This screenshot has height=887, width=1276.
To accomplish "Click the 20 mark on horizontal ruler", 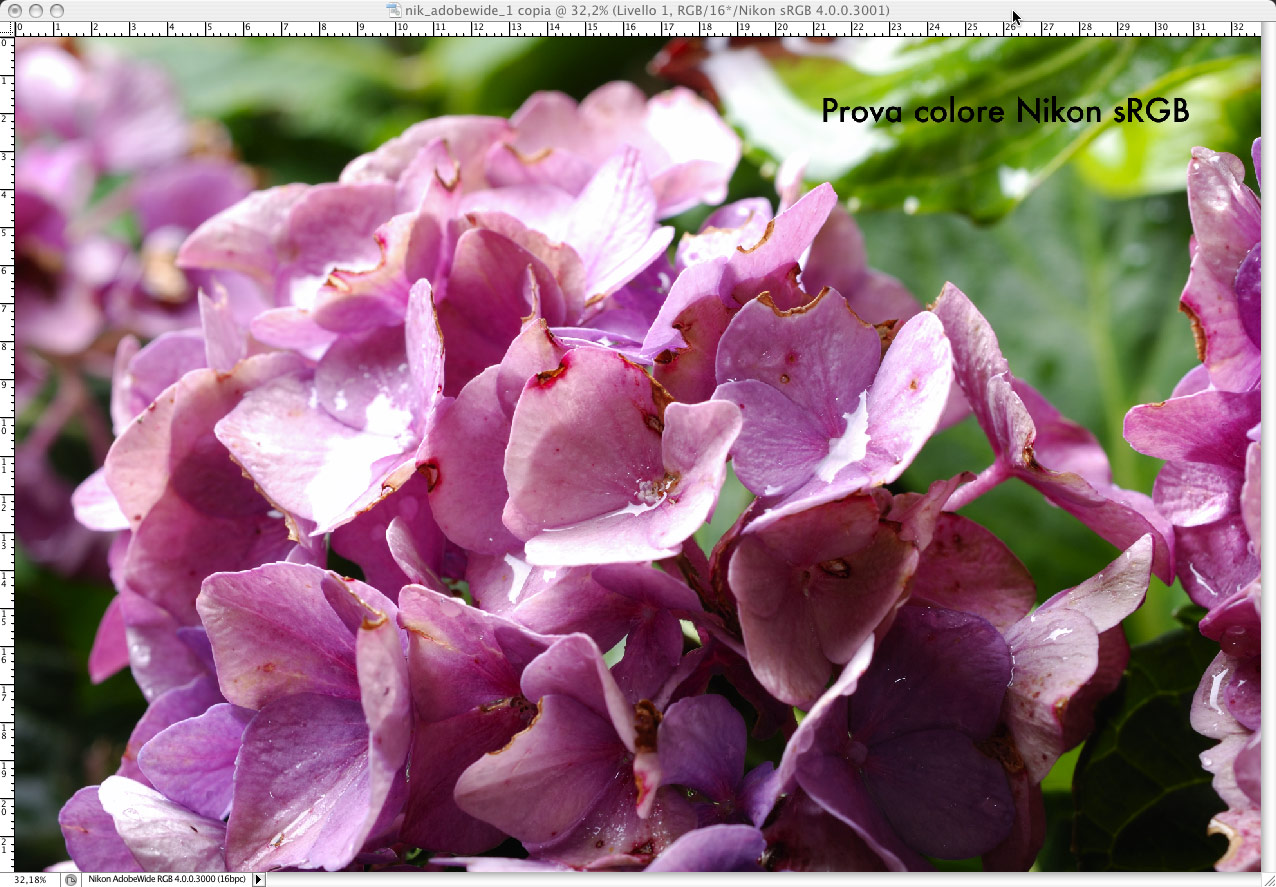I will pyautogui.click(x=782, y=29).
